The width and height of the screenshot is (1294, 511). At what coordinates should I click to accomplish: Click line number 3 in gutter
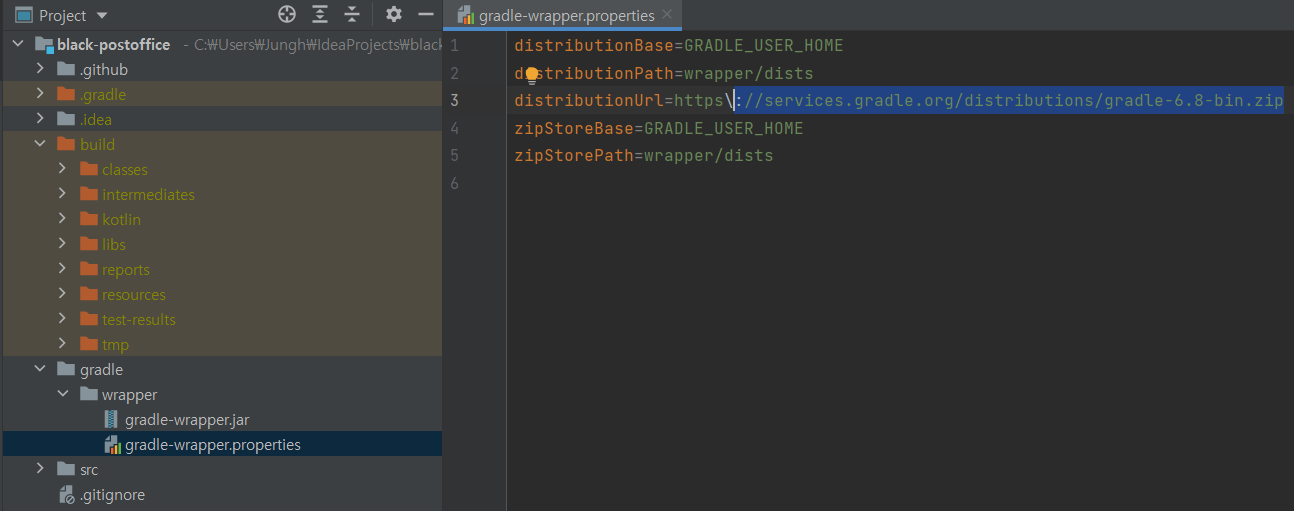tap(454, 101)
